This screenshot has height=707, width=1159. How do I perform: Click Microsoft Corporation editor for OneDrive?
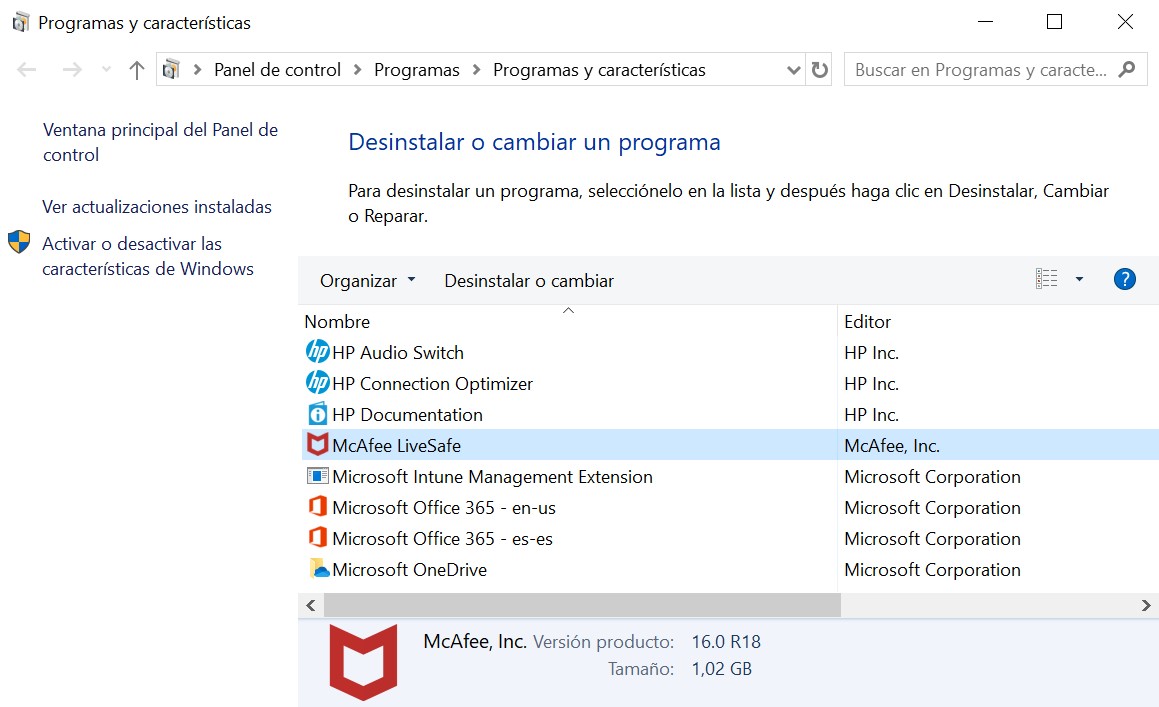pyautogui.click(x=932, y=570)
